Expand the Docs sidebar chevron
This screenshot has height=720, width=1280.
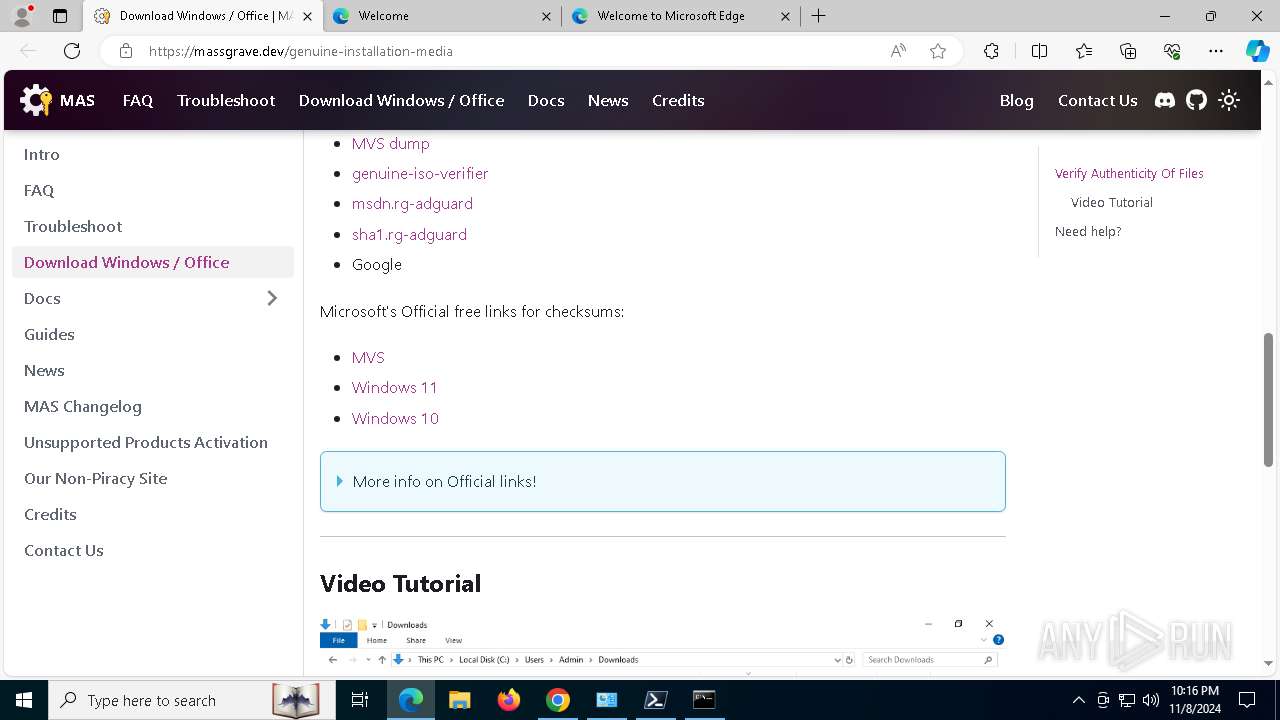272,298
